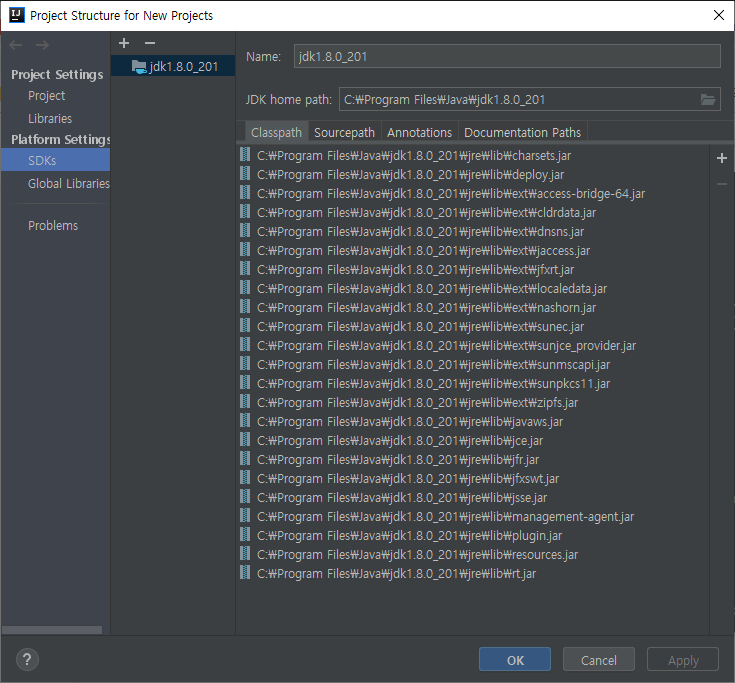Click the IntelliJ IDEA logo in title bar
Image resolution: width=735 pixels, height=683 pixels.
coord(17,15)
